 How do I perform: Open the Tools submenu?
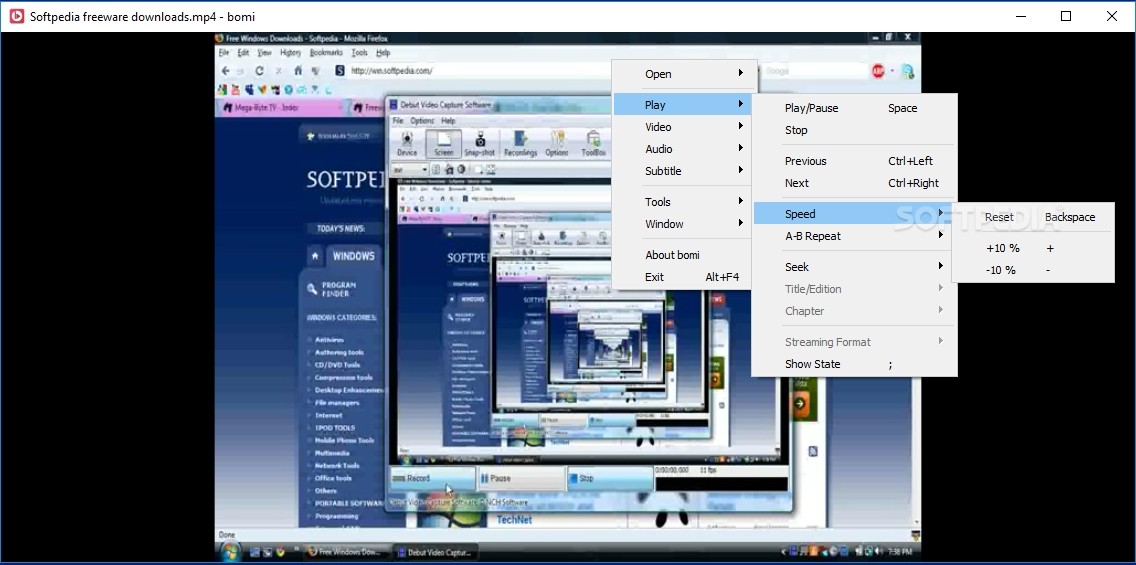coord(684,201)
